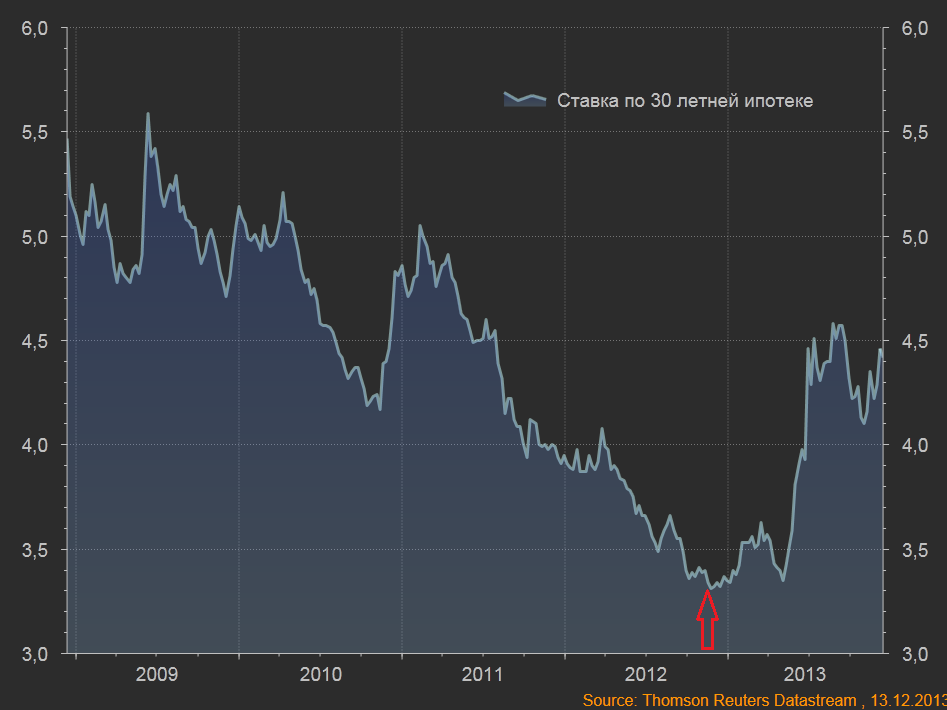Click right axis value 4,0
Screen dimensions: 947x710
tap(914, 446)
